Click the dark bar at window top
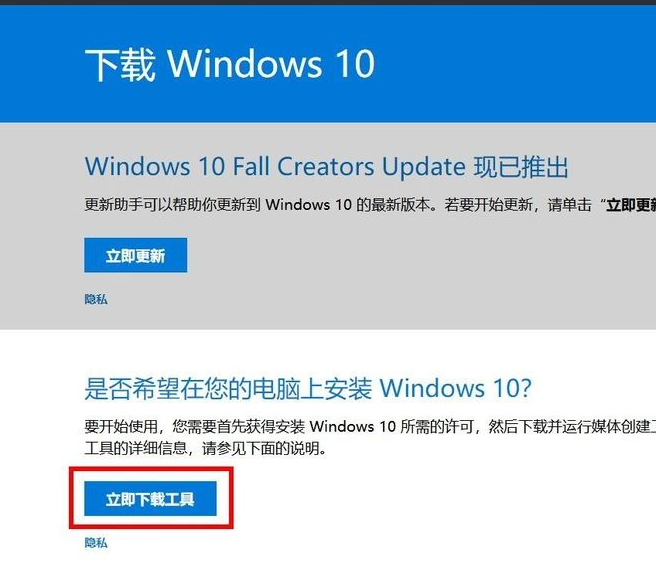The width and height of the screenshot is (656, 582). [328, 3]
